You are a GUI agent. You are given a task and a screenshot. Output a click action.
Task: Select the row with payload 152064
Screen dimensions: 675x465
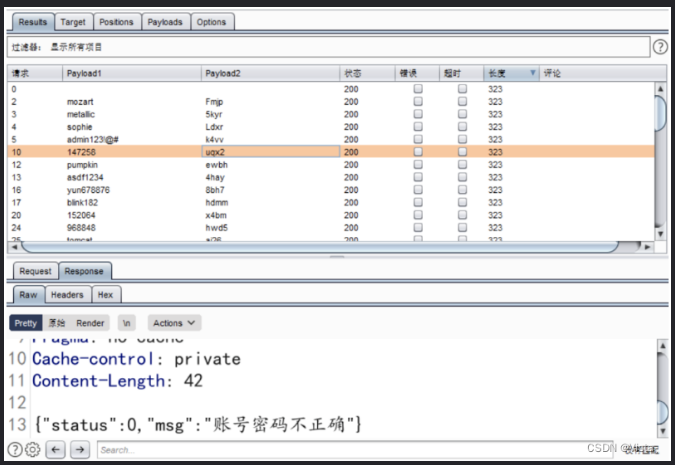click(x=331, y=215)
